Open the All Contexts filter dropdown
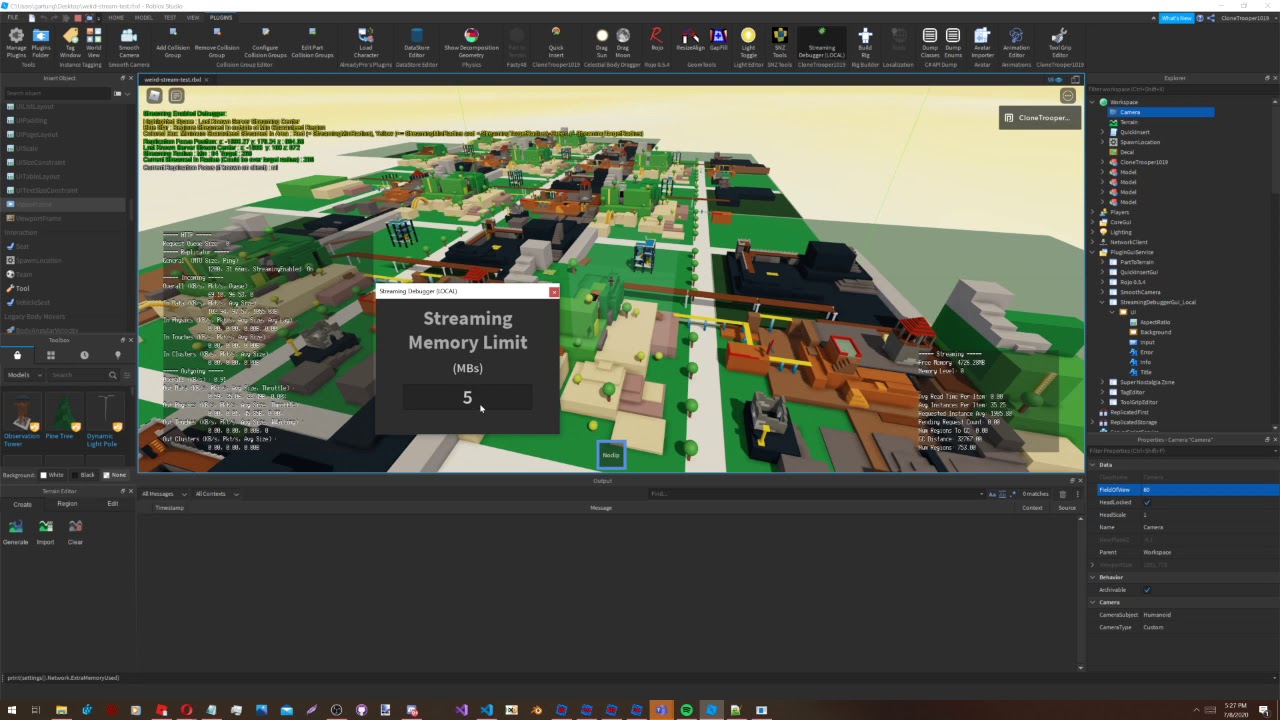Screen dimensions: 1280x720 215,494
